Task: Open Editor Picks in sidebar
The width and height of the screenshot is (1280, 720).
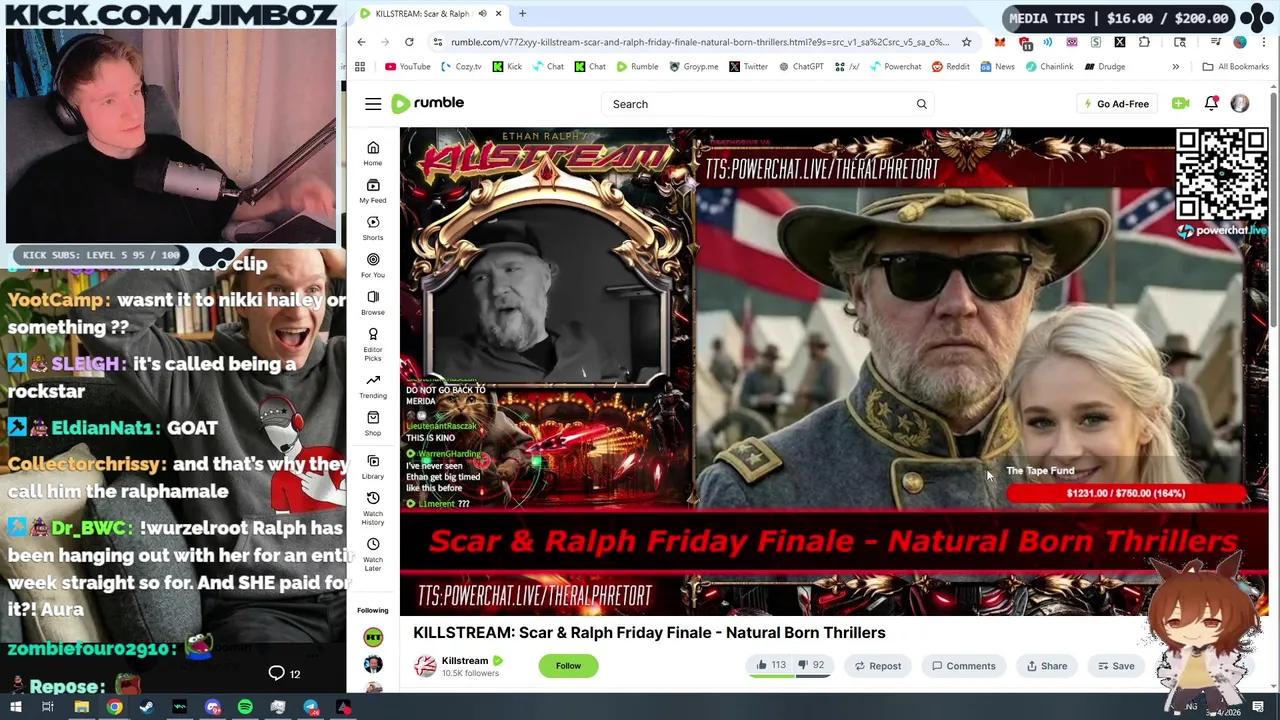Action: (373, 344)
